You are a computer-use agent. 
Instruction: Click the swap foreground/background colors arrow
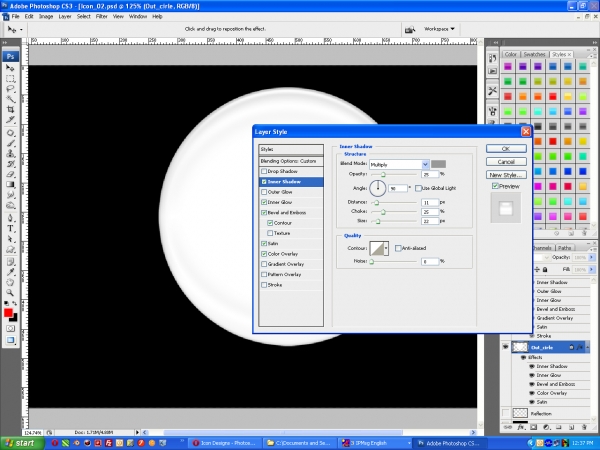pos(15,303)
